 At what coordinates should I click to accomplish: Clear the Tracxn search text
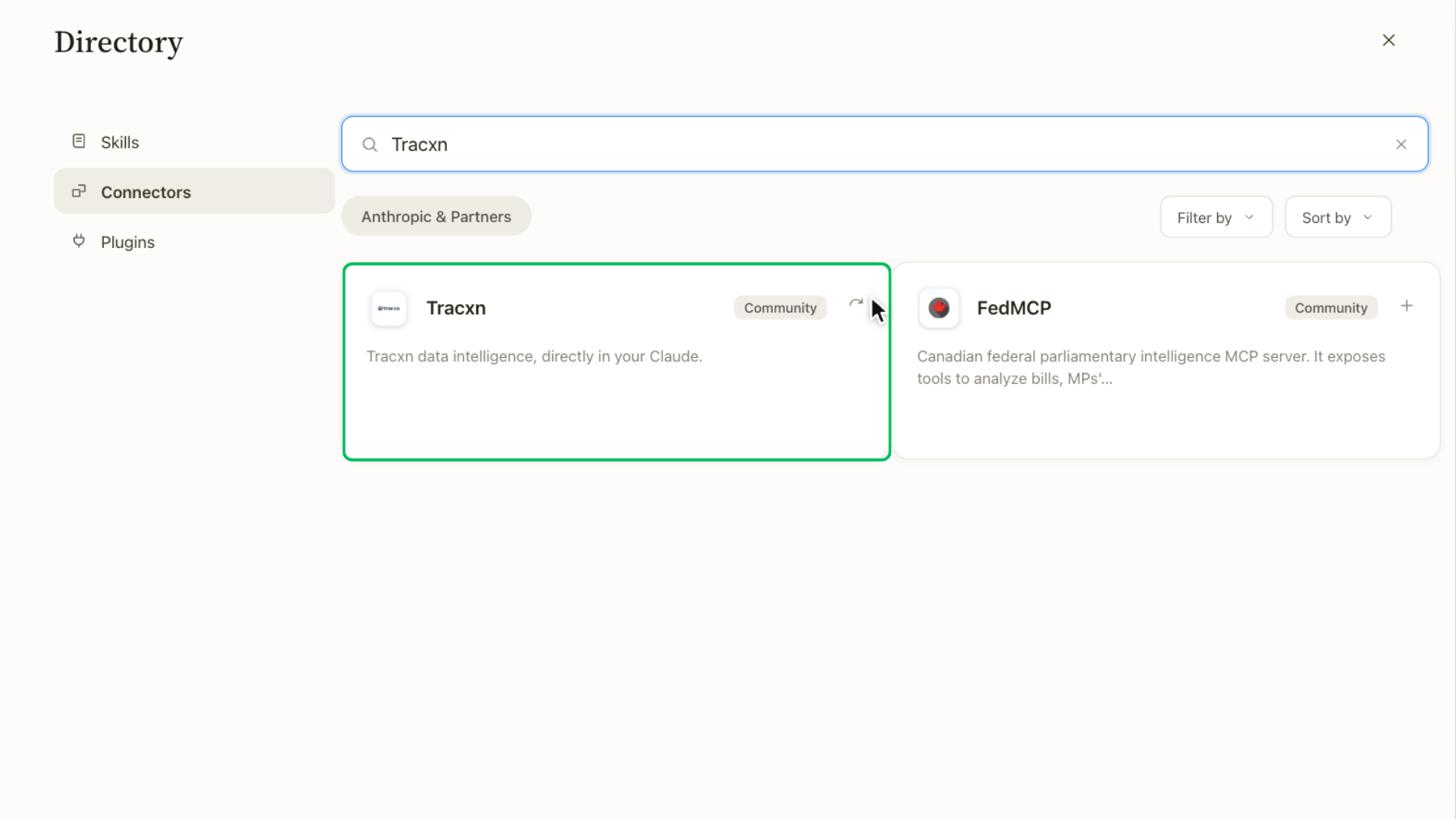1401,144
